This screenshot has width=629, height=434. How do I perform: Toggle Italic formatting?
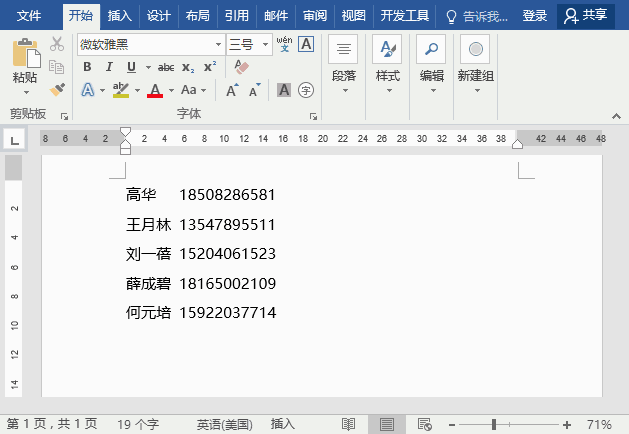[x=109, y=67]
